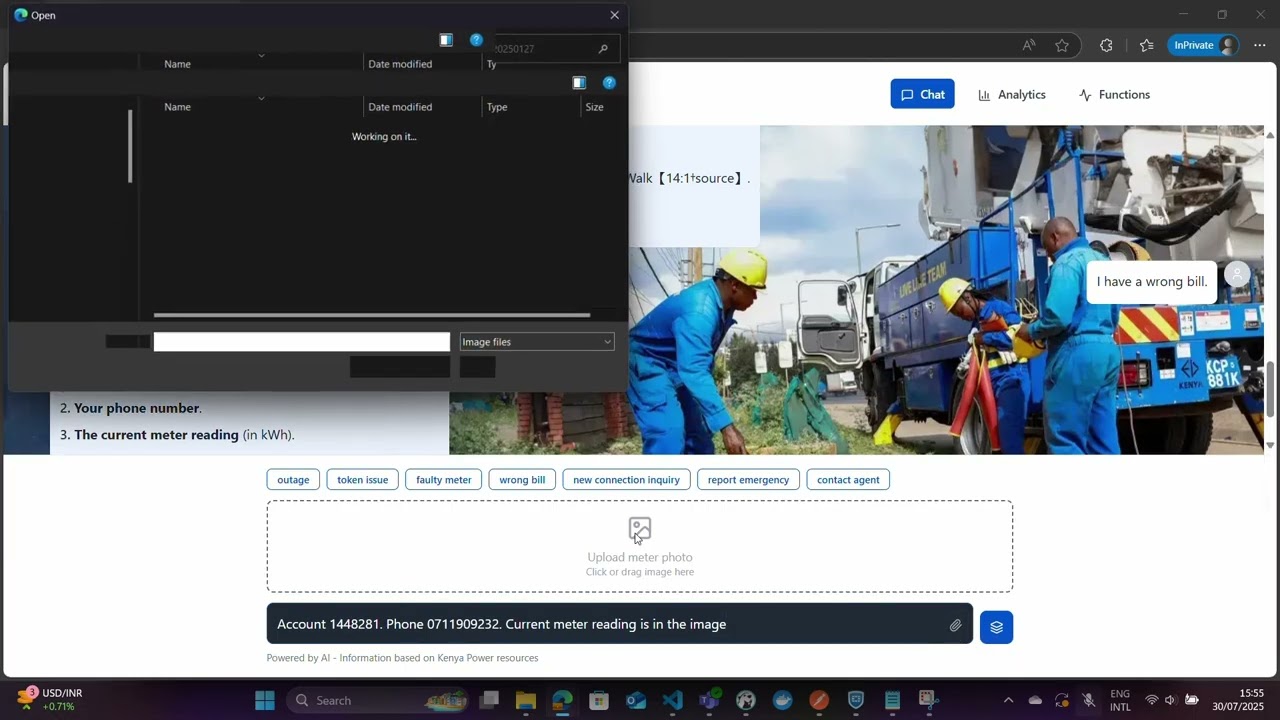Click the report emergency button
The width and height of the screenshot is (1280, 720).
748,480
